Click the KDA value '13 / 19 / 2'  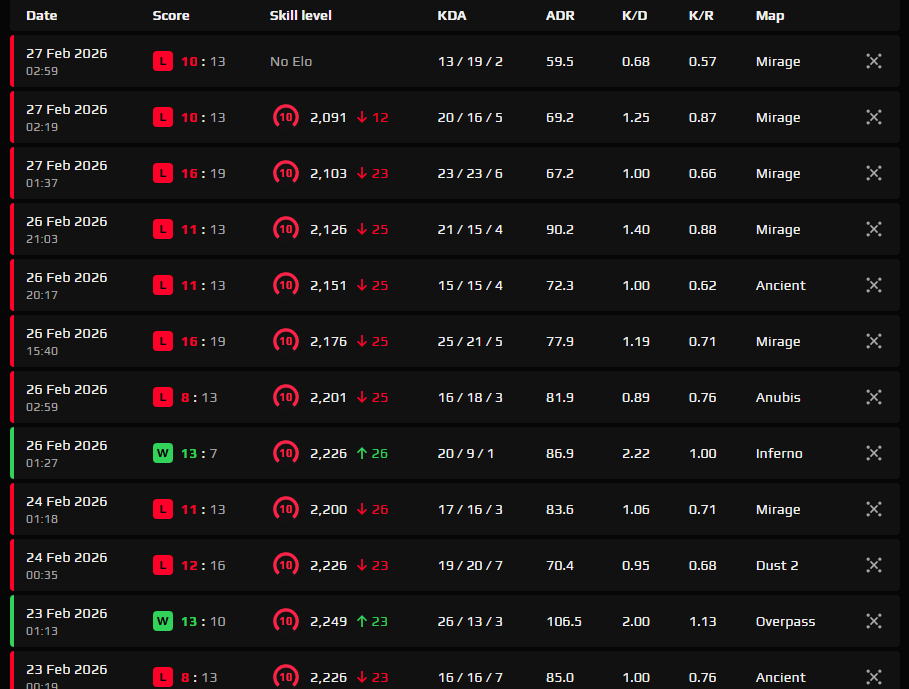pos(470,61)
